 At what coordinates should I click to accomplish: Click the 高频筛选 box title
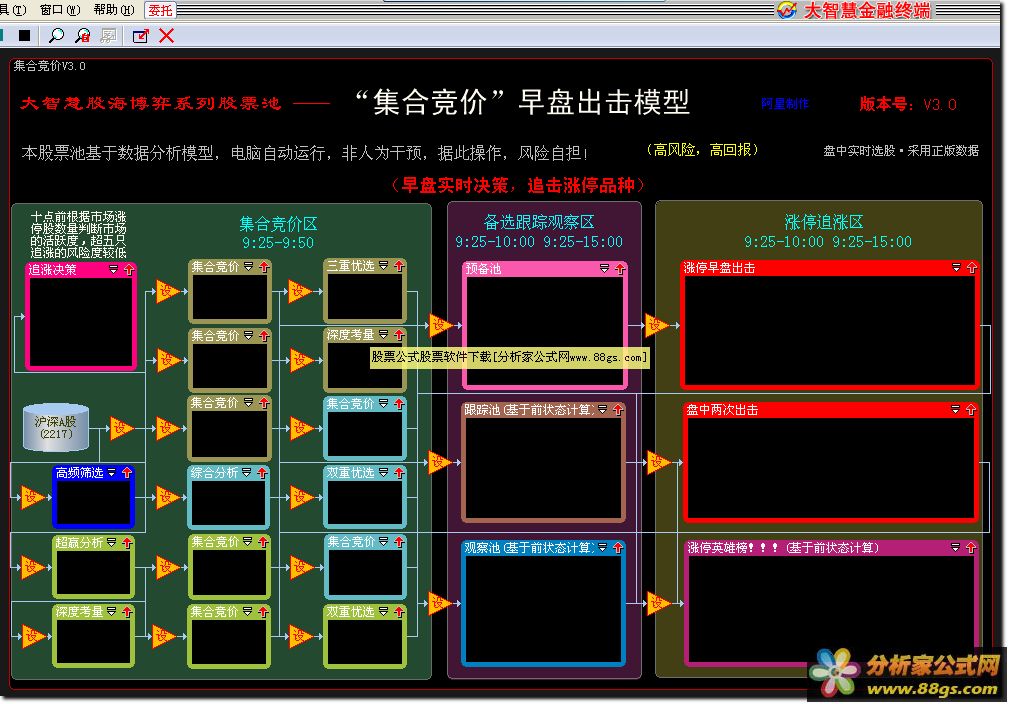[x=79, y=473]
